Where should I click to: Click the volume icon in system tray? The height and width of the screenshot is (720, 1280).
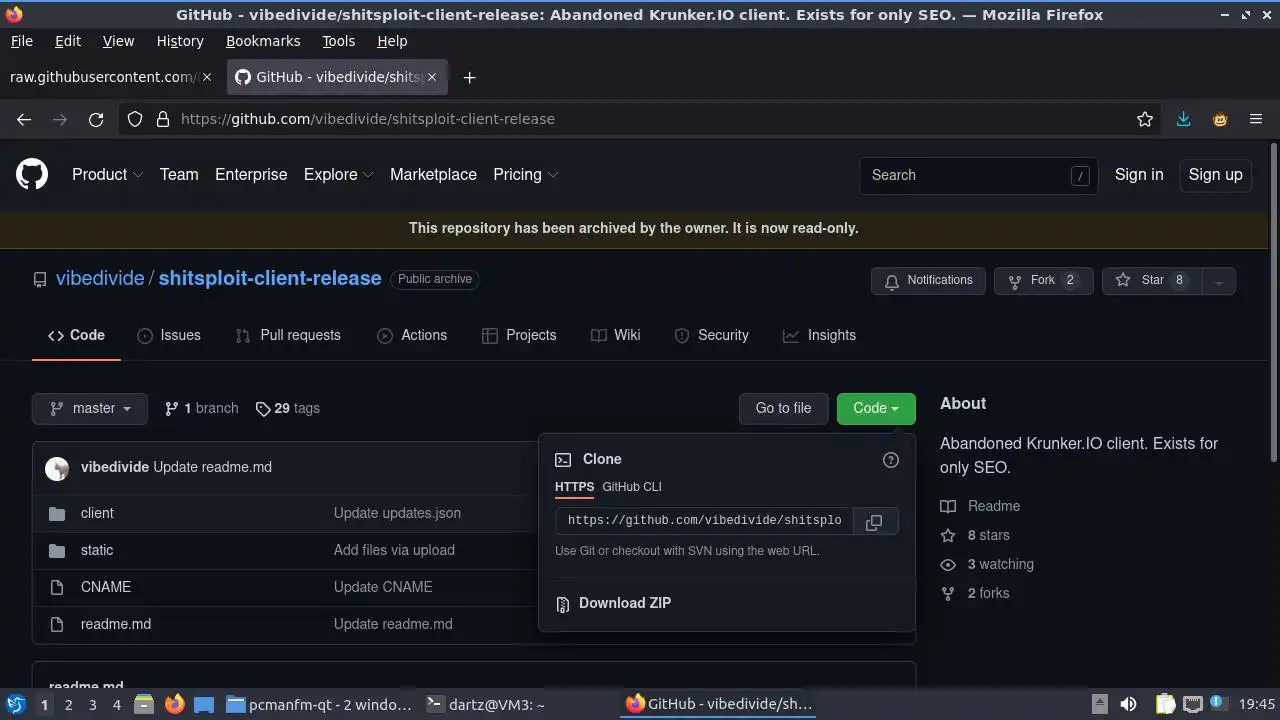click(x=1128, y=705)
